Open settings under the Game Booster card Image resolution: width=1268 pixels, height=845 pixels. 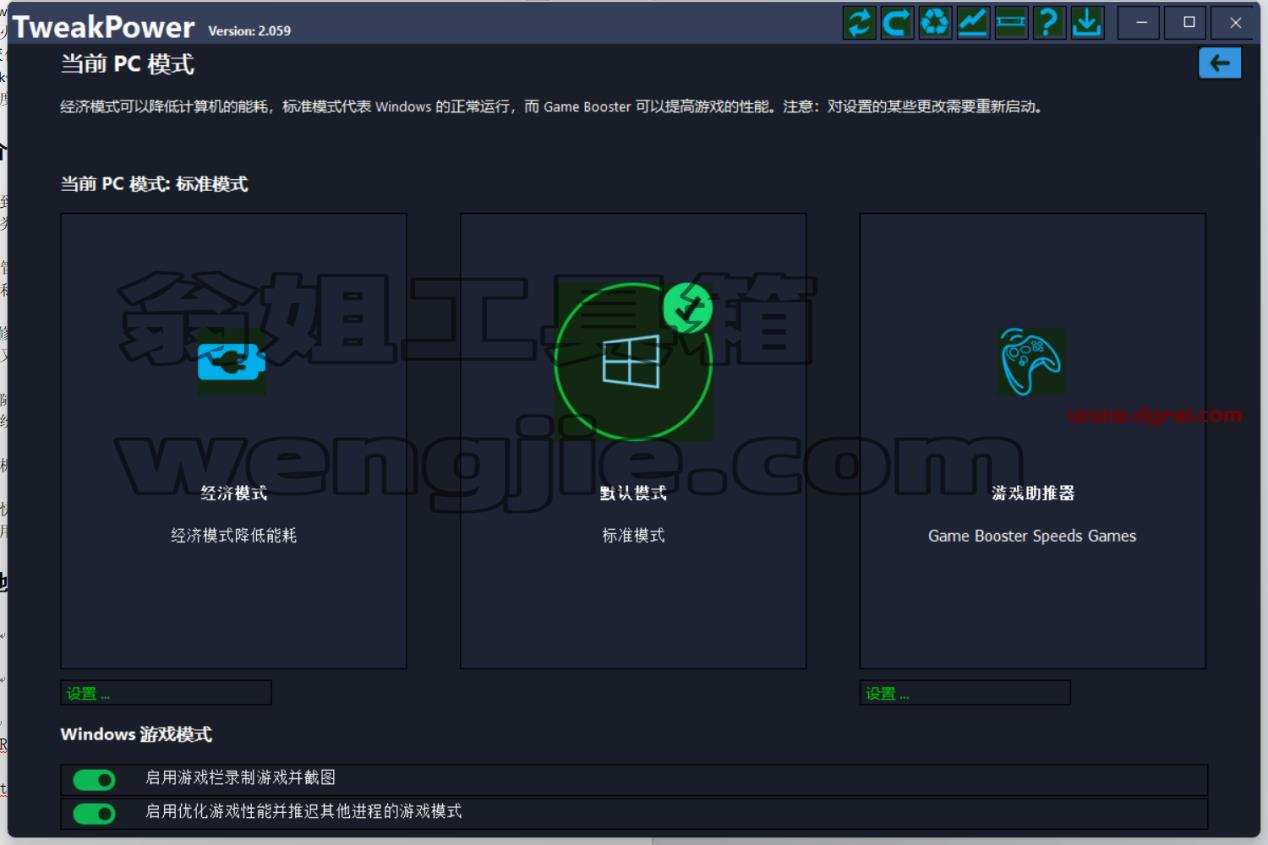pyautogui.click(x=965, y=693)
